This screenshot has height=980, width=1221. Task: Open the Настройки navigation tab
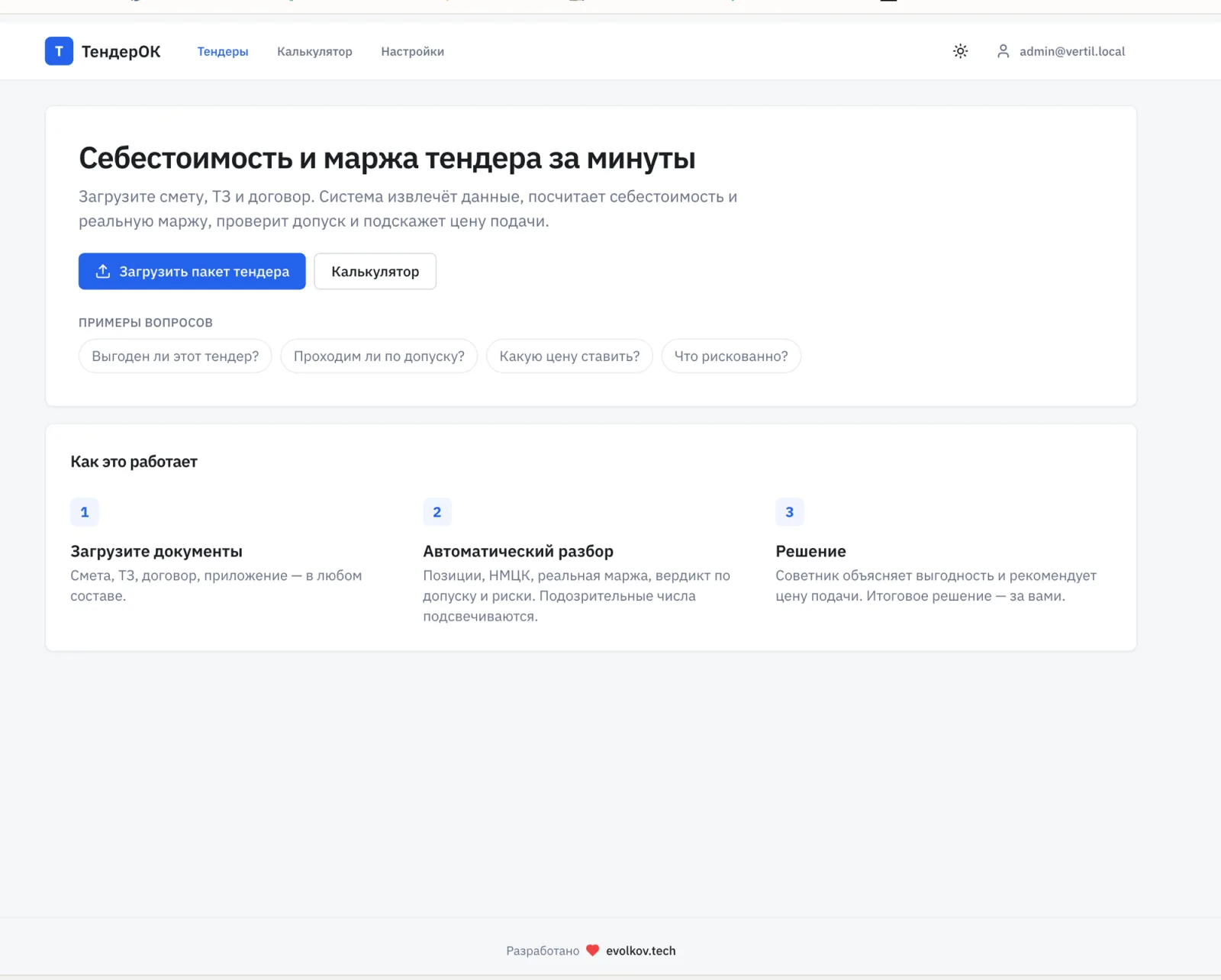412,51
